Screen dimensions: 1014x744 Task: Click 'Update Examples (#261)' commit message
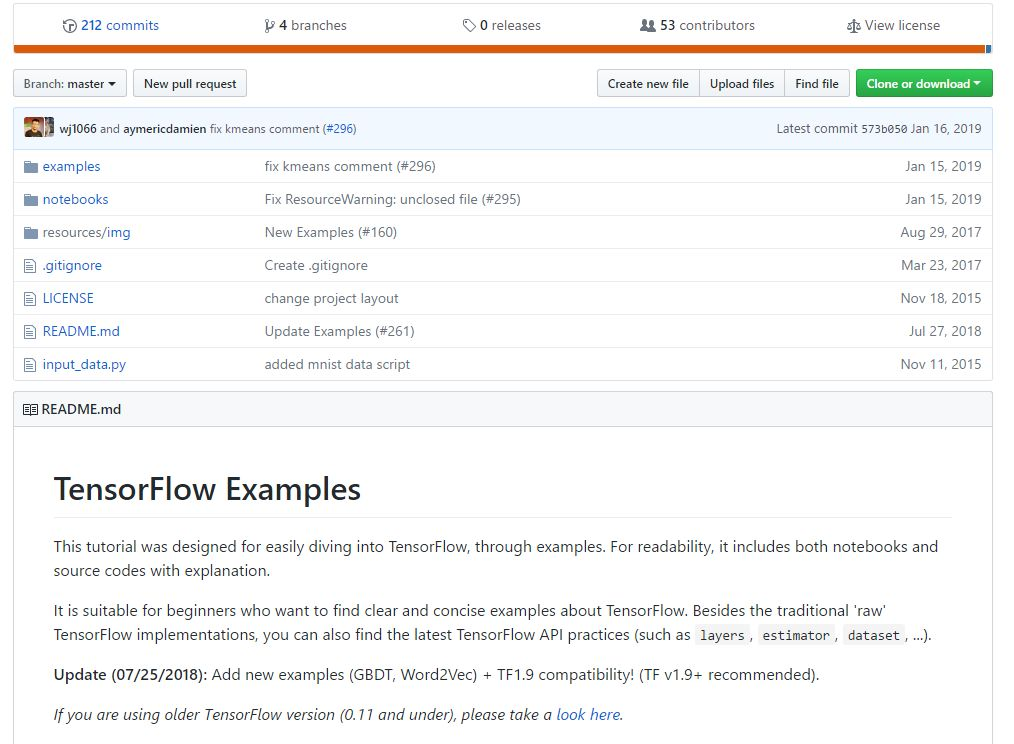pos(340,331)
